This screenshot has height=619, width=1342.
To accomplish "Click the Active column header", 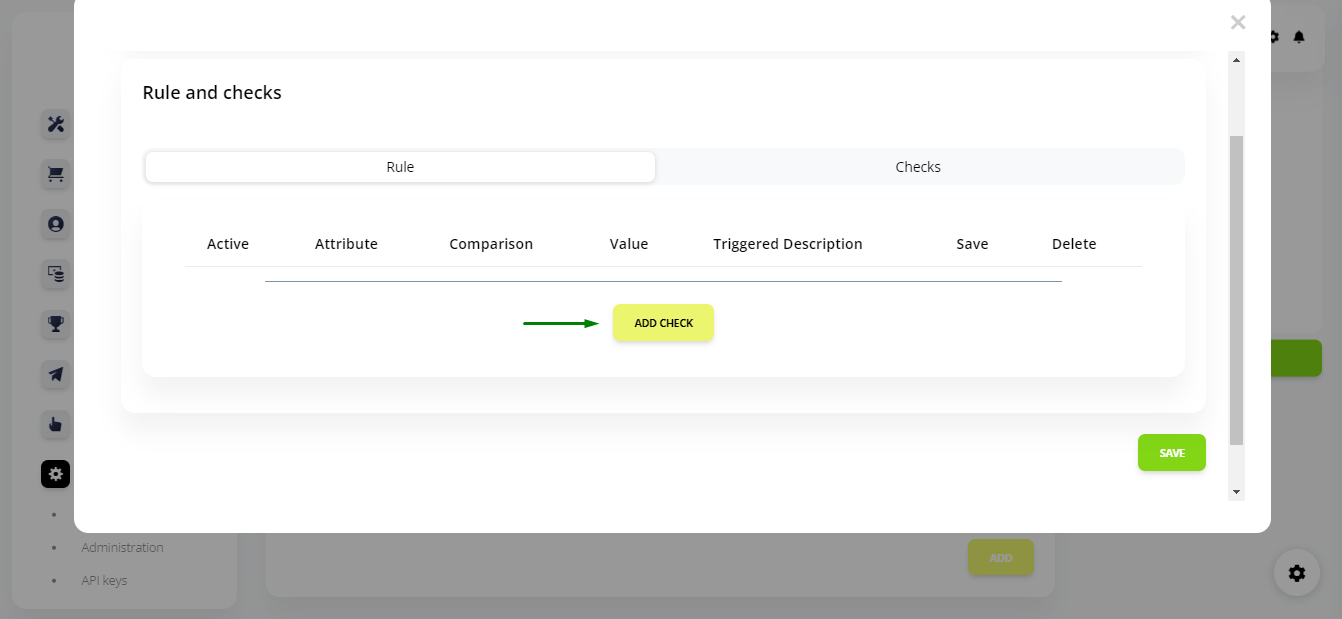I will tap(228, 244).
